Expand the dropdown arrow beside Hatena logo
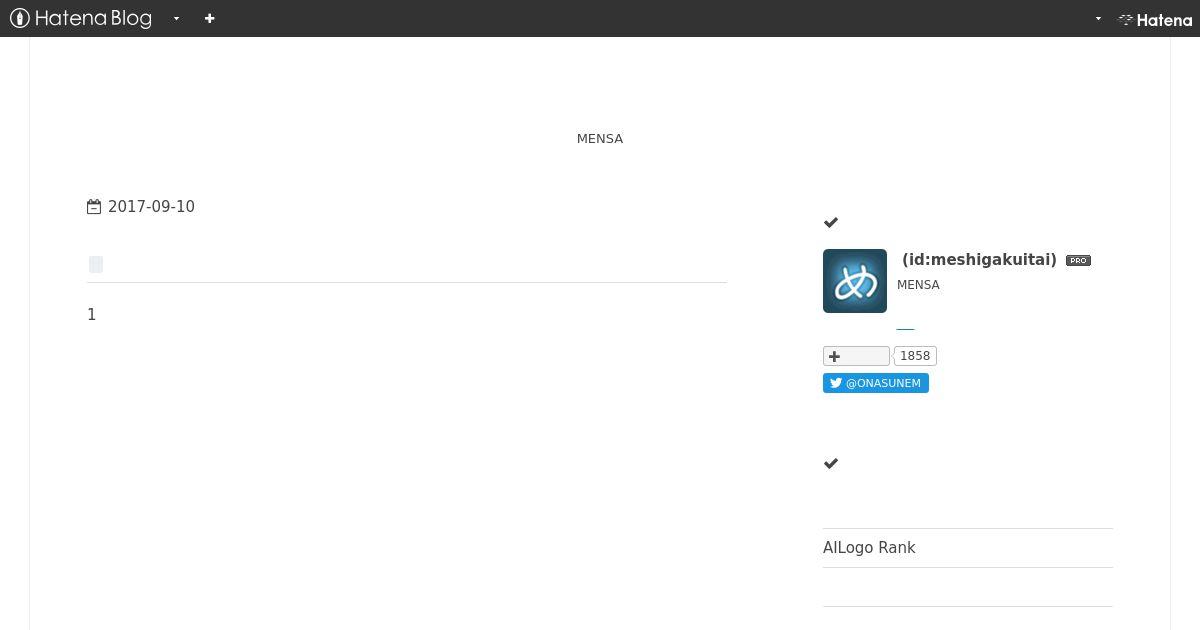Image resolution: width=1200 pixels, height=630 pixels. pyautogui.click(x=1098, y=18)
